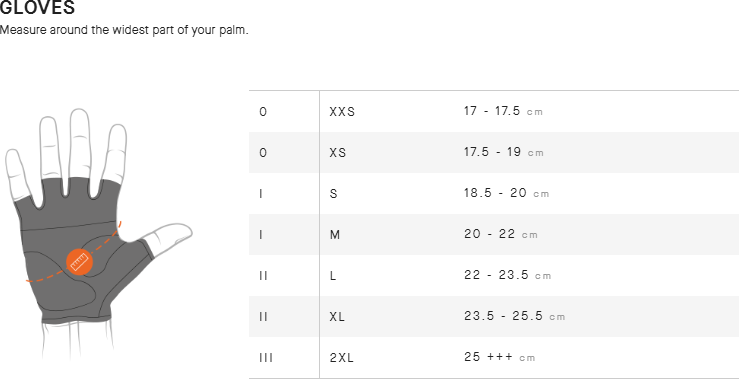The width and height of the screenshot is (739, 379).
Task: Click the 23.5 - 25.5 cm measurement
Action: tap(514, 316)
